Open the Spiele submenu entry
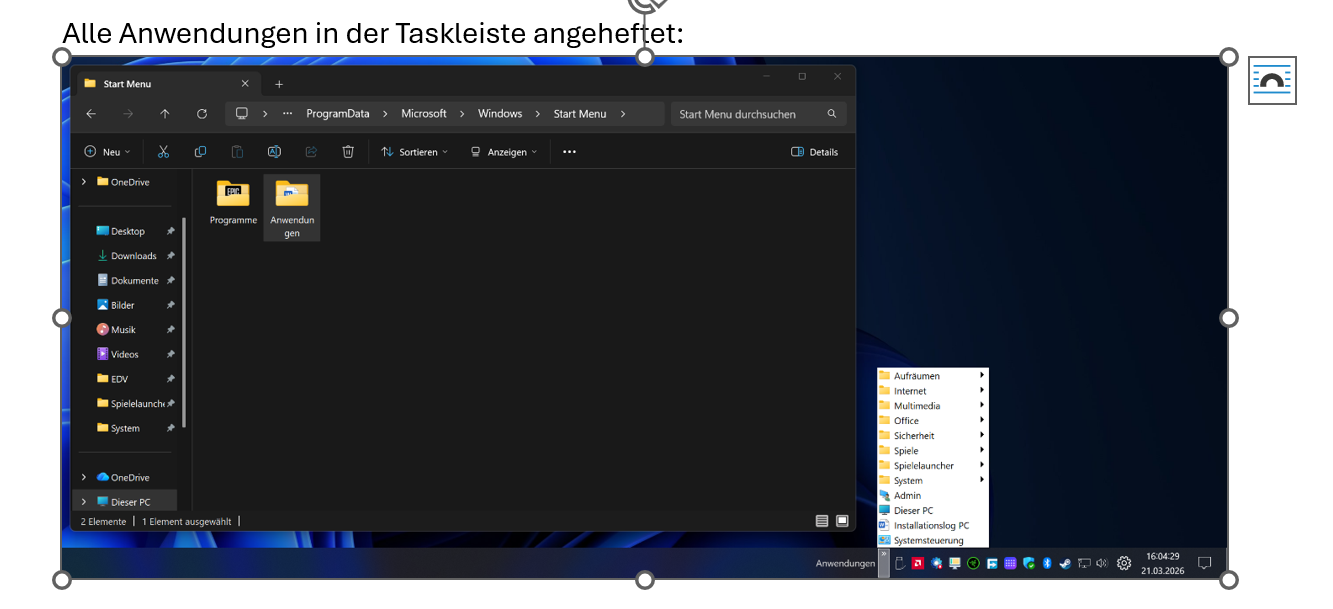The width and height of the screenshot is (1333, 609). [932, 451]
